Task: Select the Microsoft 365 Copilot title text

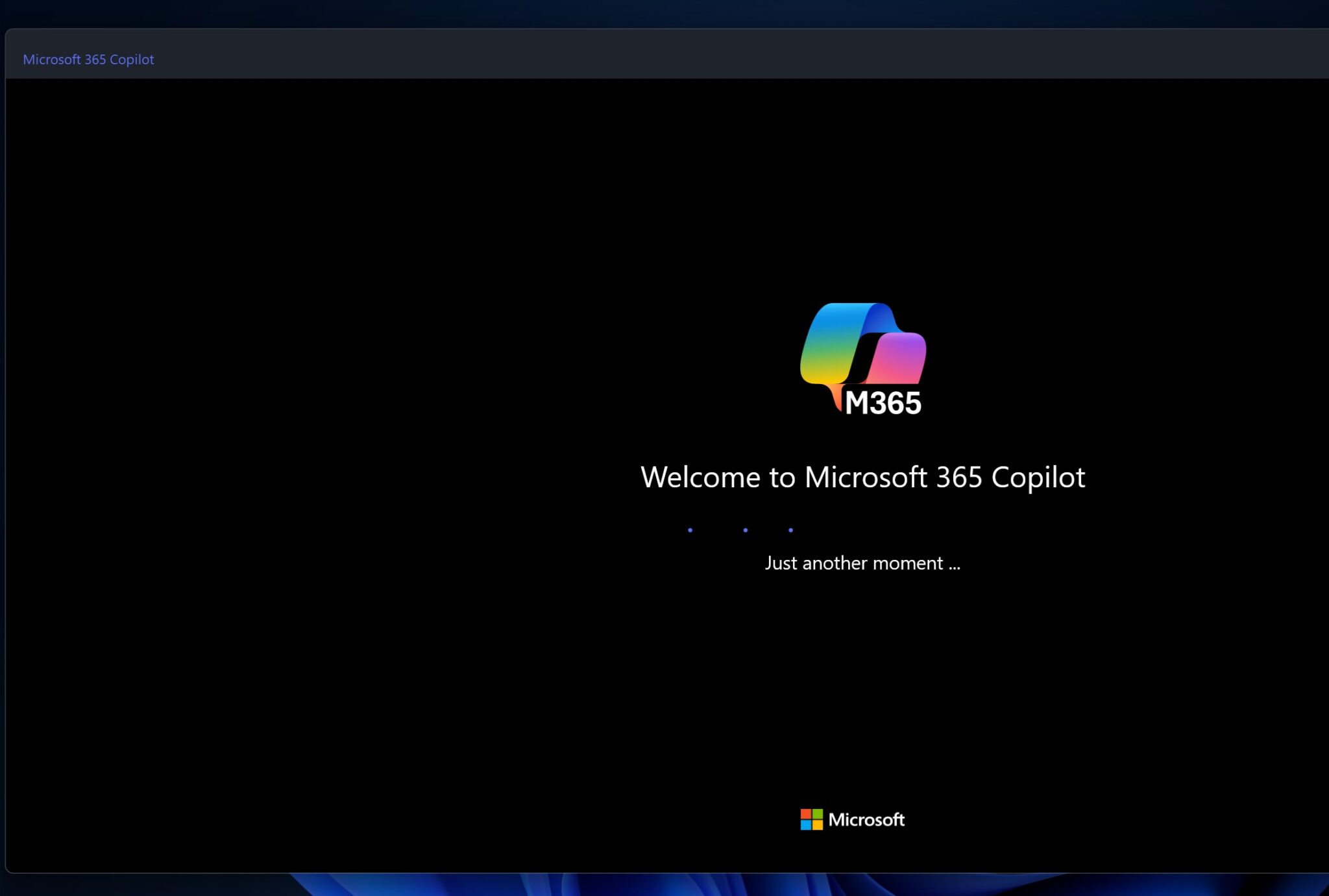Action: pos(88,59)
